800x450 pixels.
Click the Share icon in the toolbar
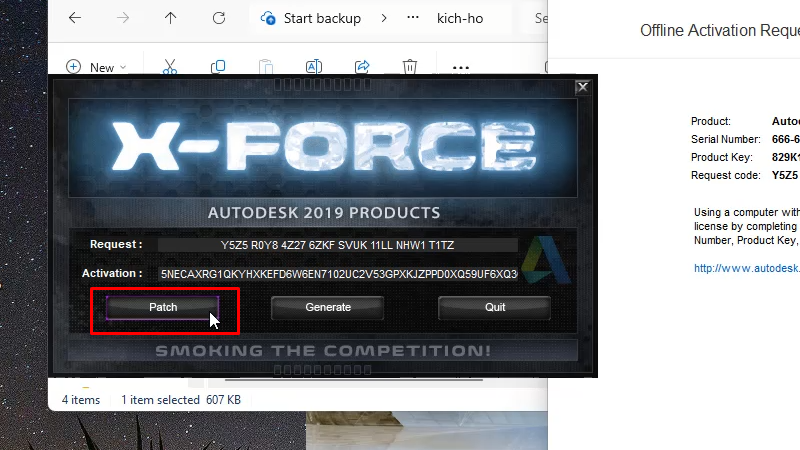(x=363, y=67)
